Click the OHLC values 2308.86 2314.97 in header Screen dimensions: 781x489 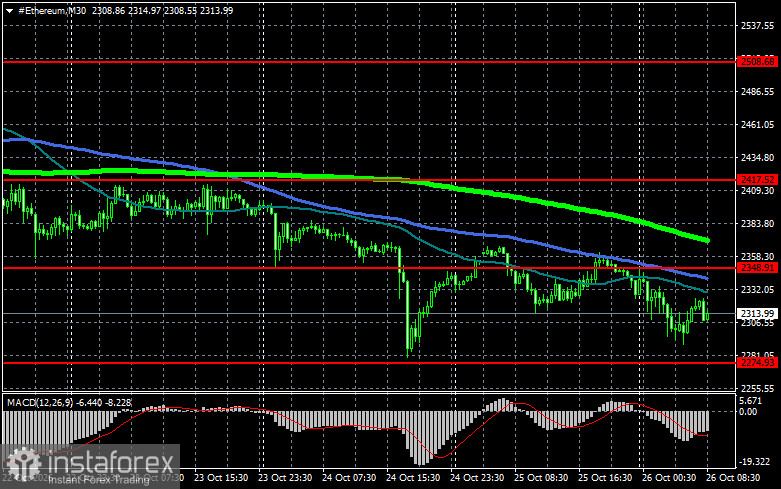click(126, 10)
